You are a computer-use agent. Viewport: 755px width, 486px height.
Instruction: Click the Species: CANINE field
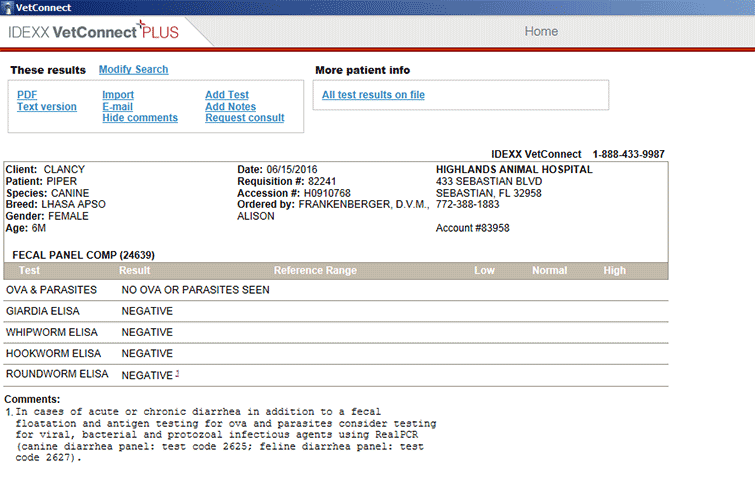47,193
